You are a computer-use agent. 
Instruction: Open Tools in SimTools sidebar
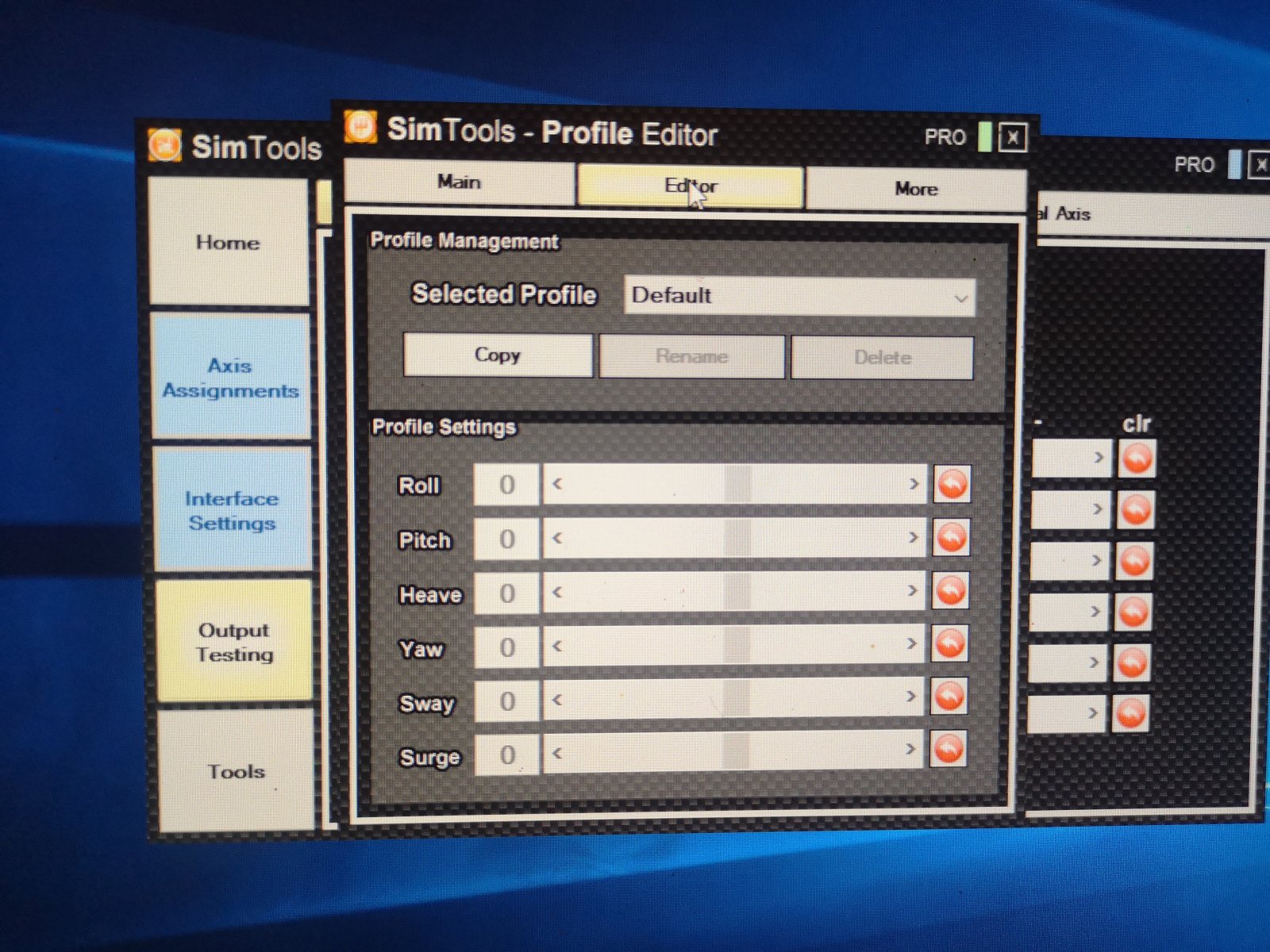tap(237, 771)
